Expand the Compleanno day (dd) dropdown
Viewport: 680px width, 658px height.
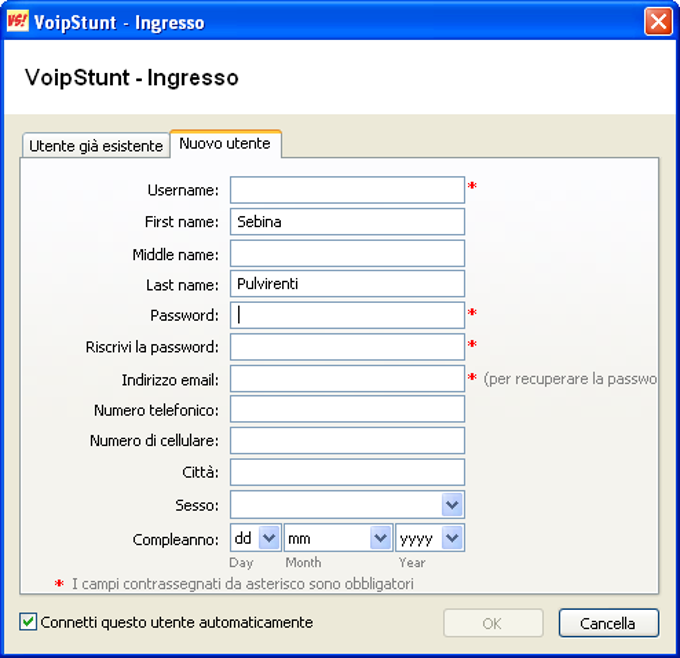269,538
